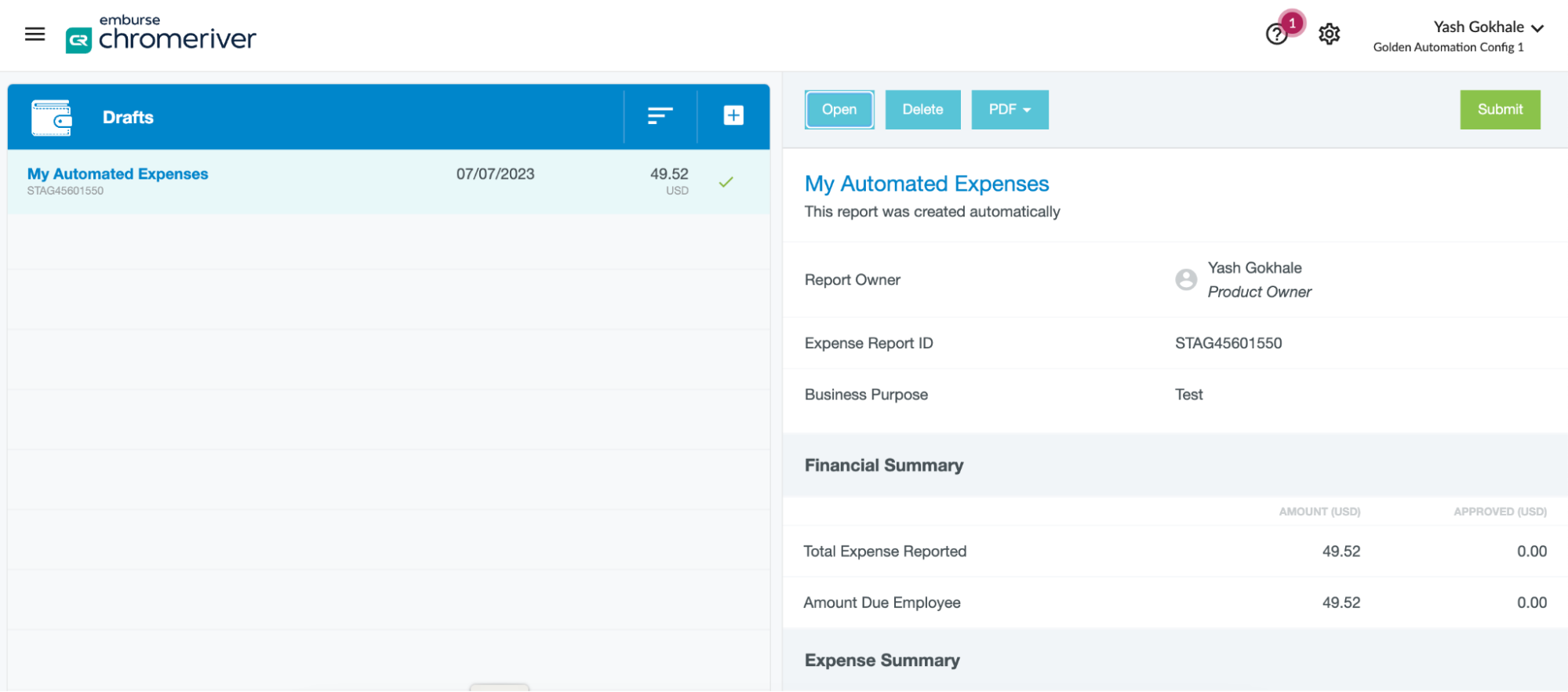
Task: Click the My Automated Expenses report title
Action: click(926, 184)
